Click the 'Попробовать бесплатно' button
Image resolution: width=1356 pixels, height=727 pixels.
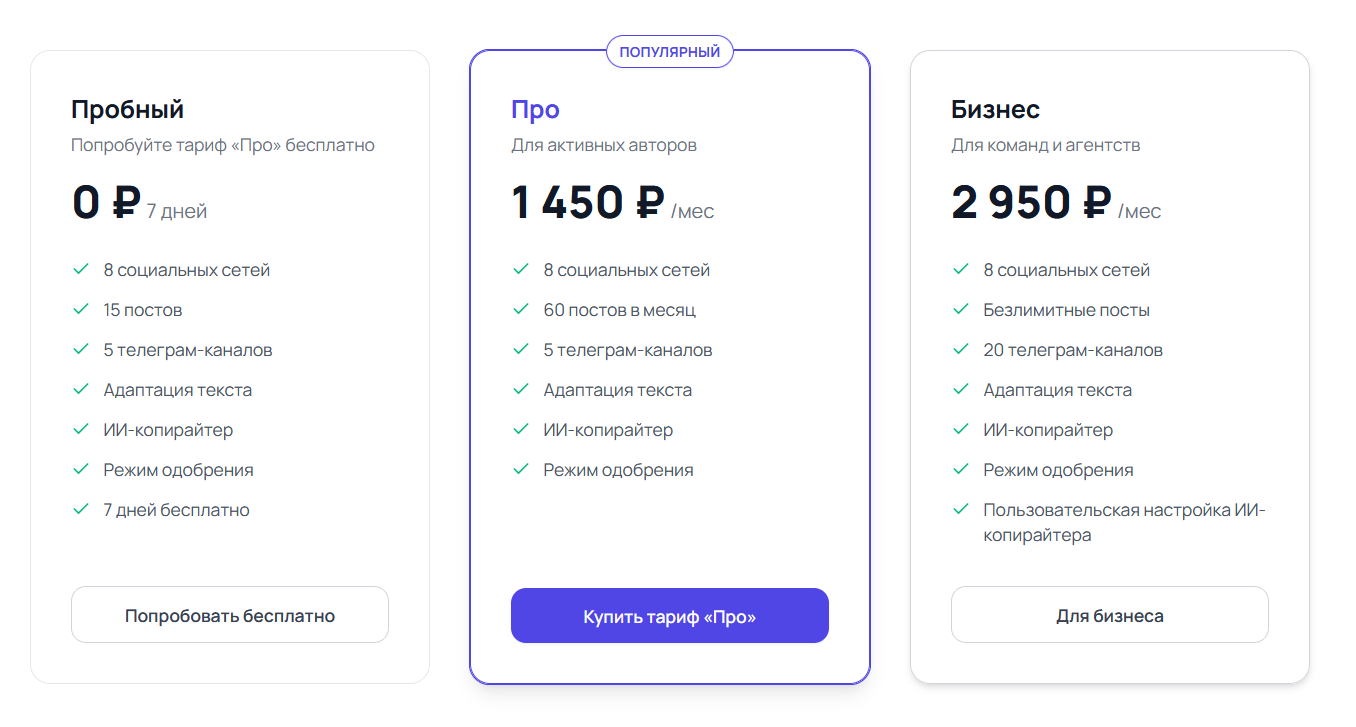click(x=229, y=615)
